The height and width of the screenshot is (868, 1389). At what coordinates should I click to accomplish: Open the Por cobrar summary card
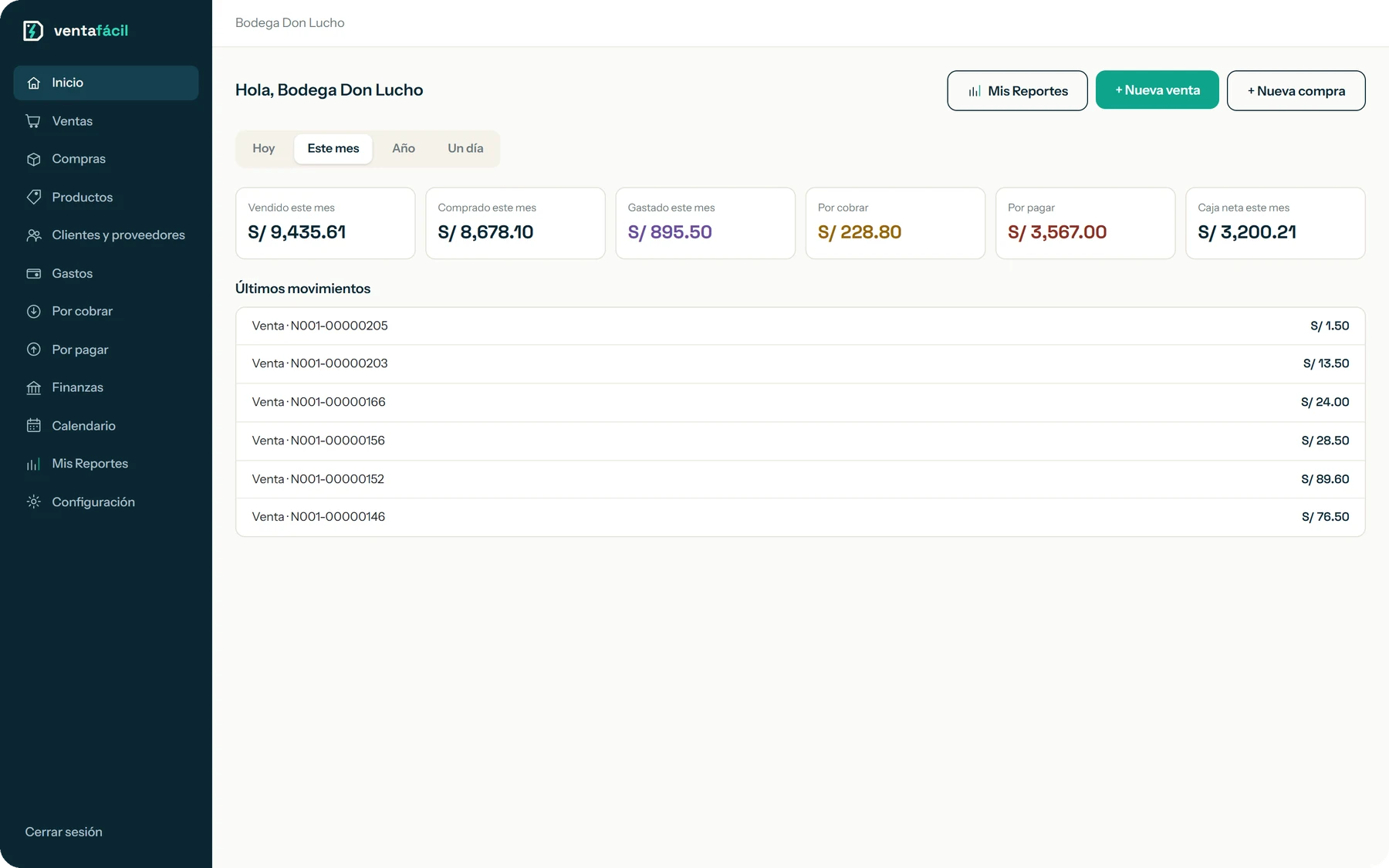(895, 223)
